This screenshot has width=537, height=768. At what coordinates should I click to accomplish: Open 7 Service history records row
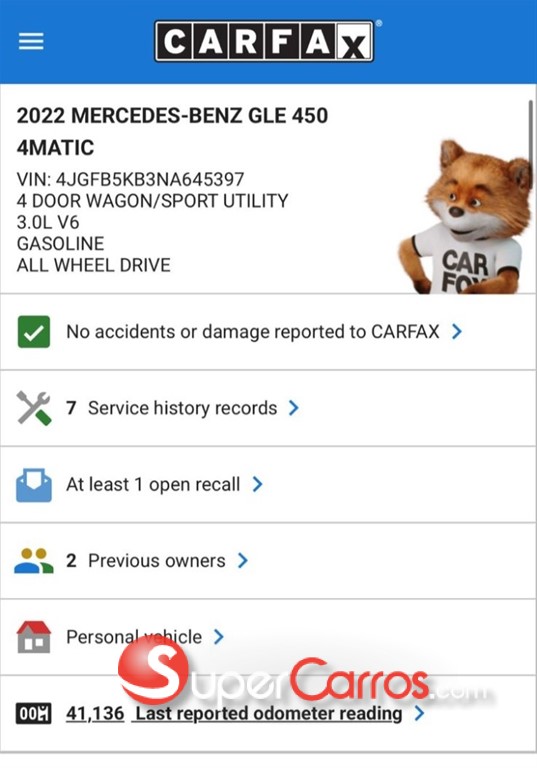[268, 408]
